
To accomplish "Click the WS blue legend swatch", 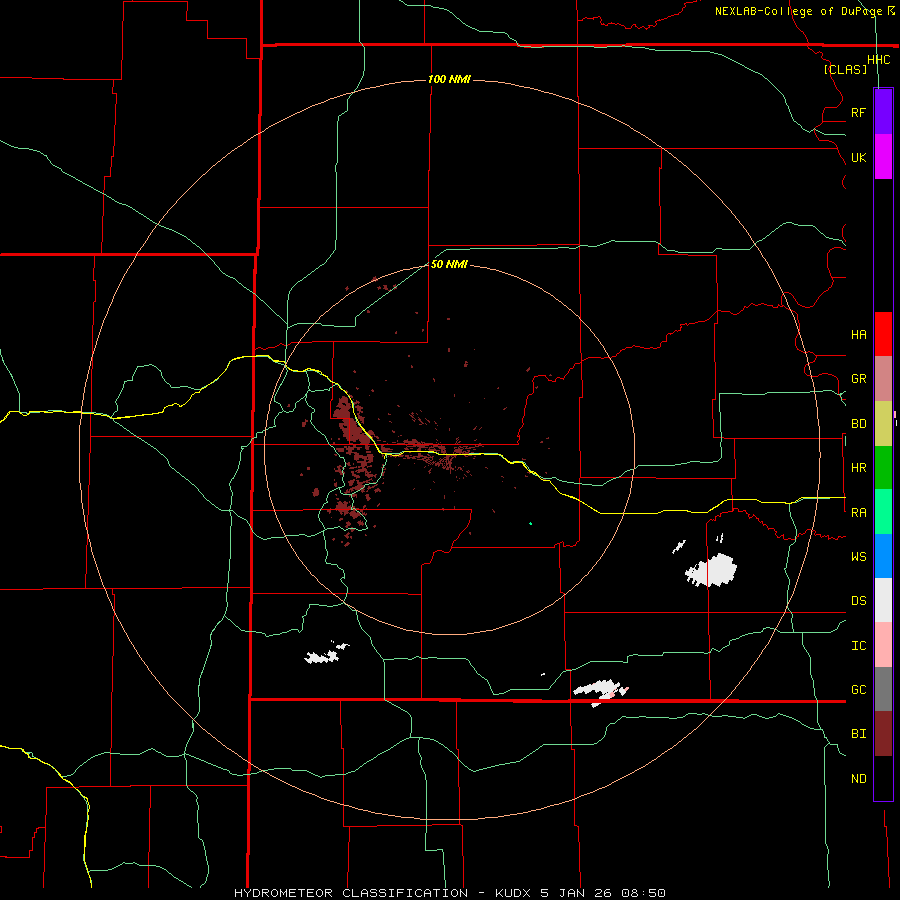I will (x=883, y=556).
